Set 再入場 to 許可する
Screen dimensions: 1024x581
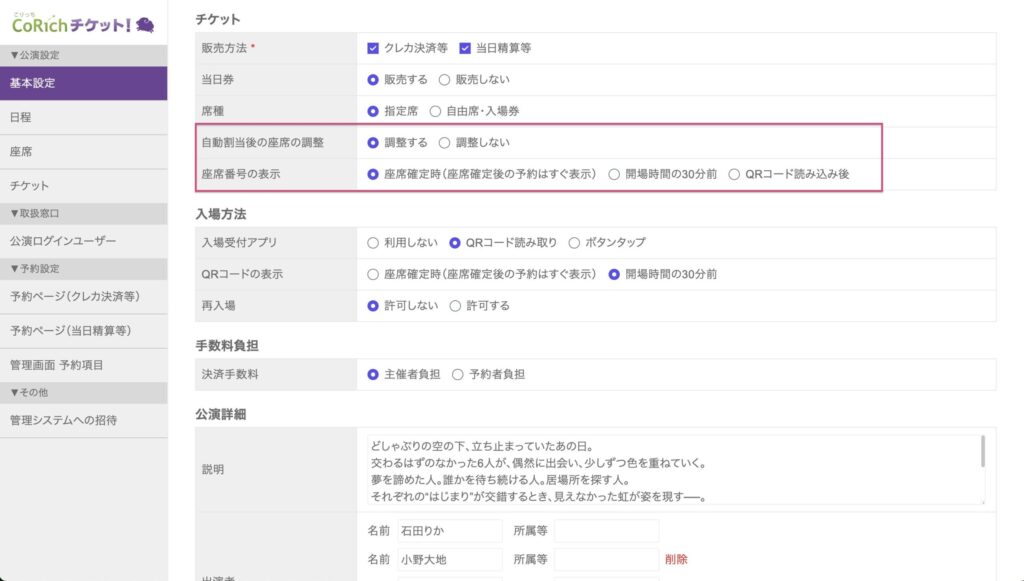click(455, 306)
